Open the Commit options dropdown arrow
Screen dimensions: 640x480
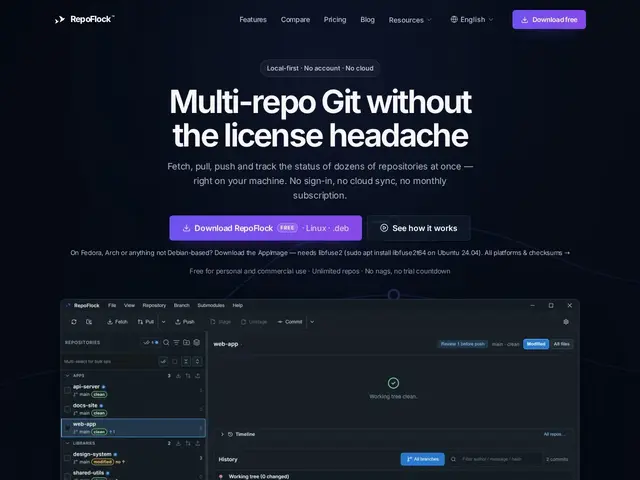(x=312, y=322)
